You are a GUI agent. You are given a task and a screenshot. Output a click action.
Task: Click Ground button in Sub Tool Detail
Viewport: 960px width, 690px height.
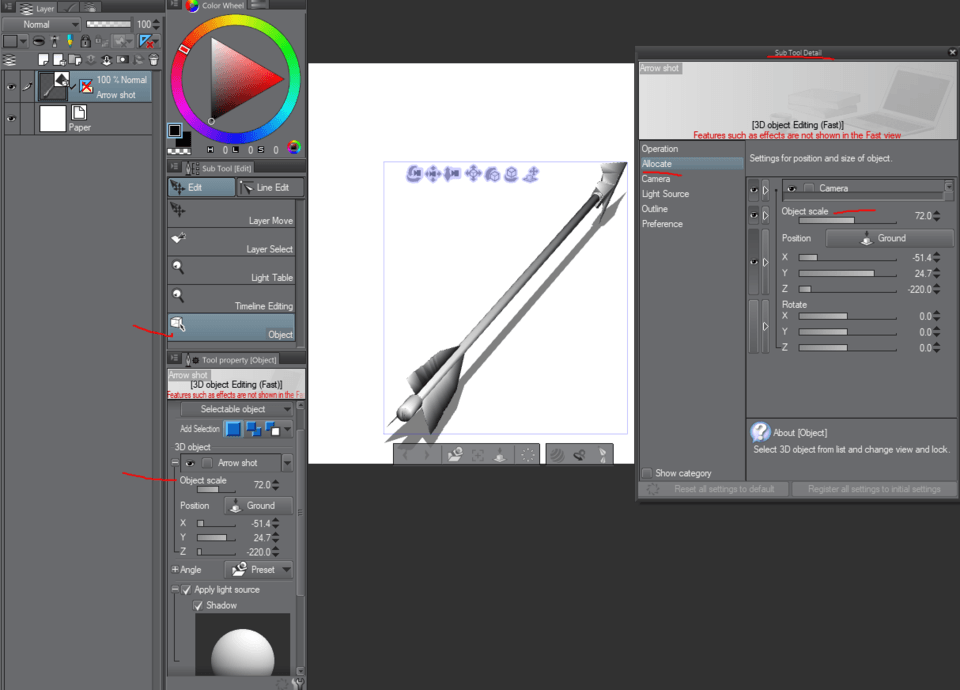pyautogui.click(x=889, y=238)
